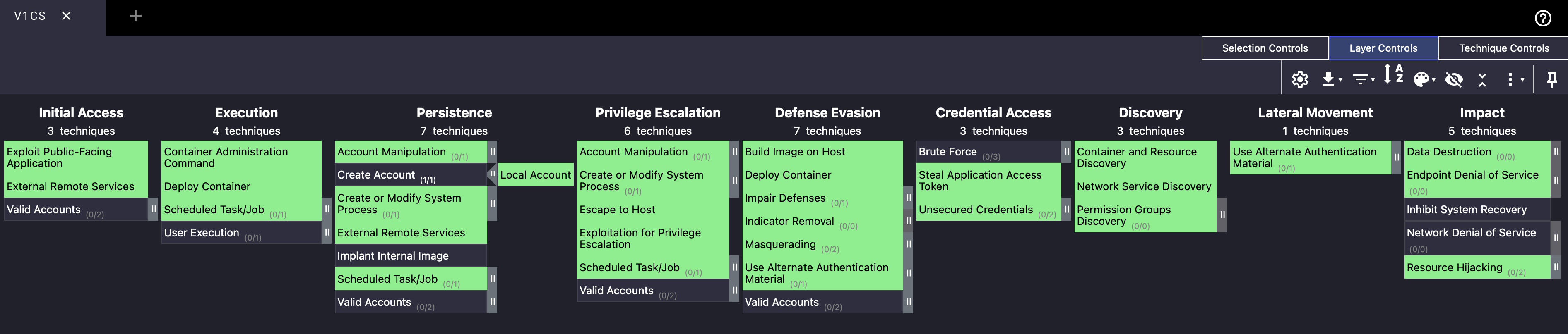The width and height of the screenshot is (1568, 334).
Task: Select the Local Account sub-technique
Action: tap(535, 174)
